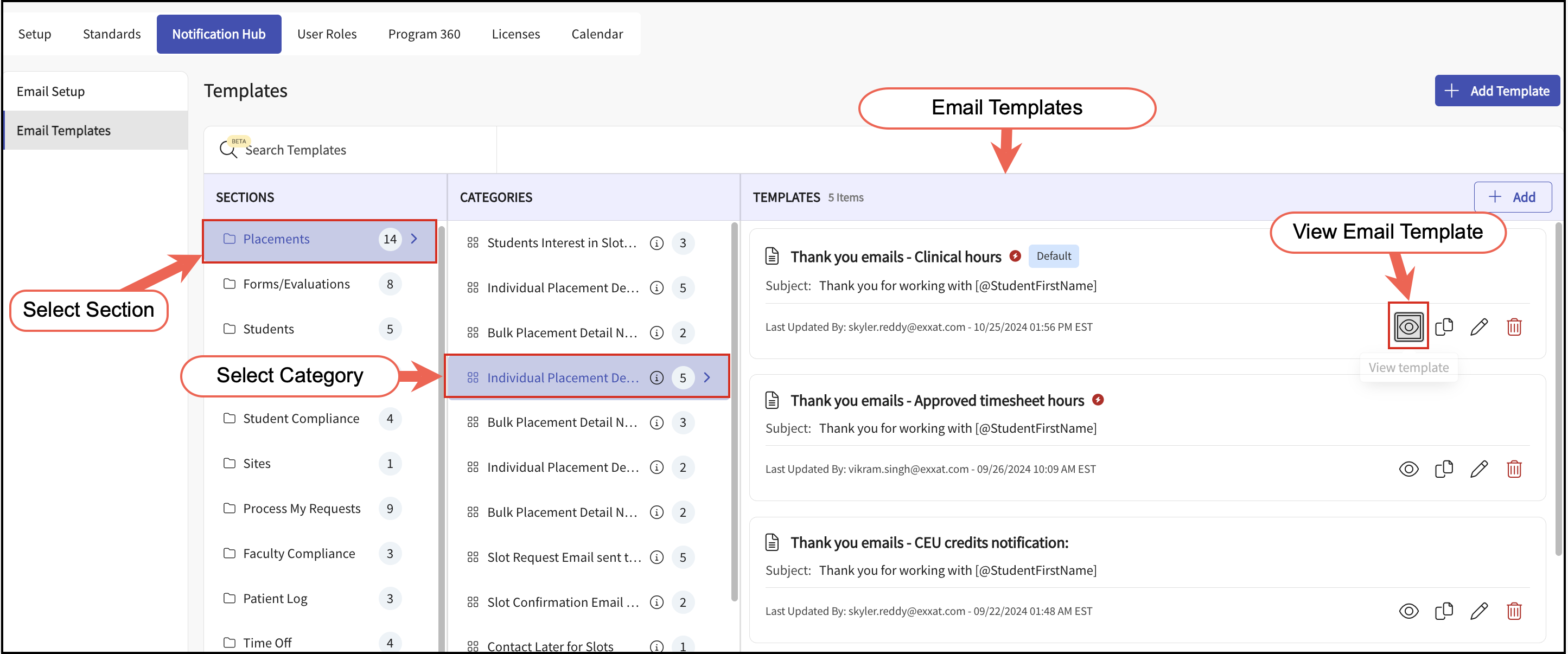1568x654 pixels.
Task: Click info icon beside Students Interest in Slot
Action: [x=656, y=243]
